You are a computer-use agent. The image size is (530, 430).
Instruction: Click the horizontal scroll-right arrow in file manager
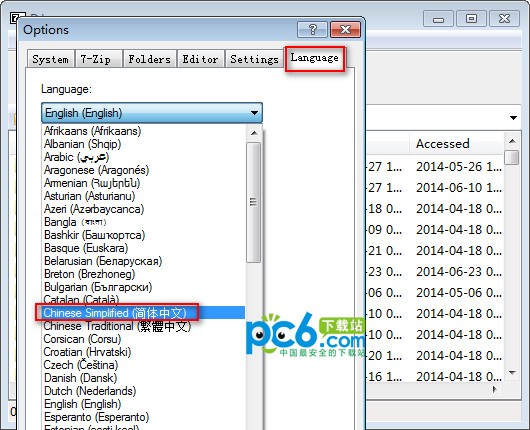coord(495,389)
